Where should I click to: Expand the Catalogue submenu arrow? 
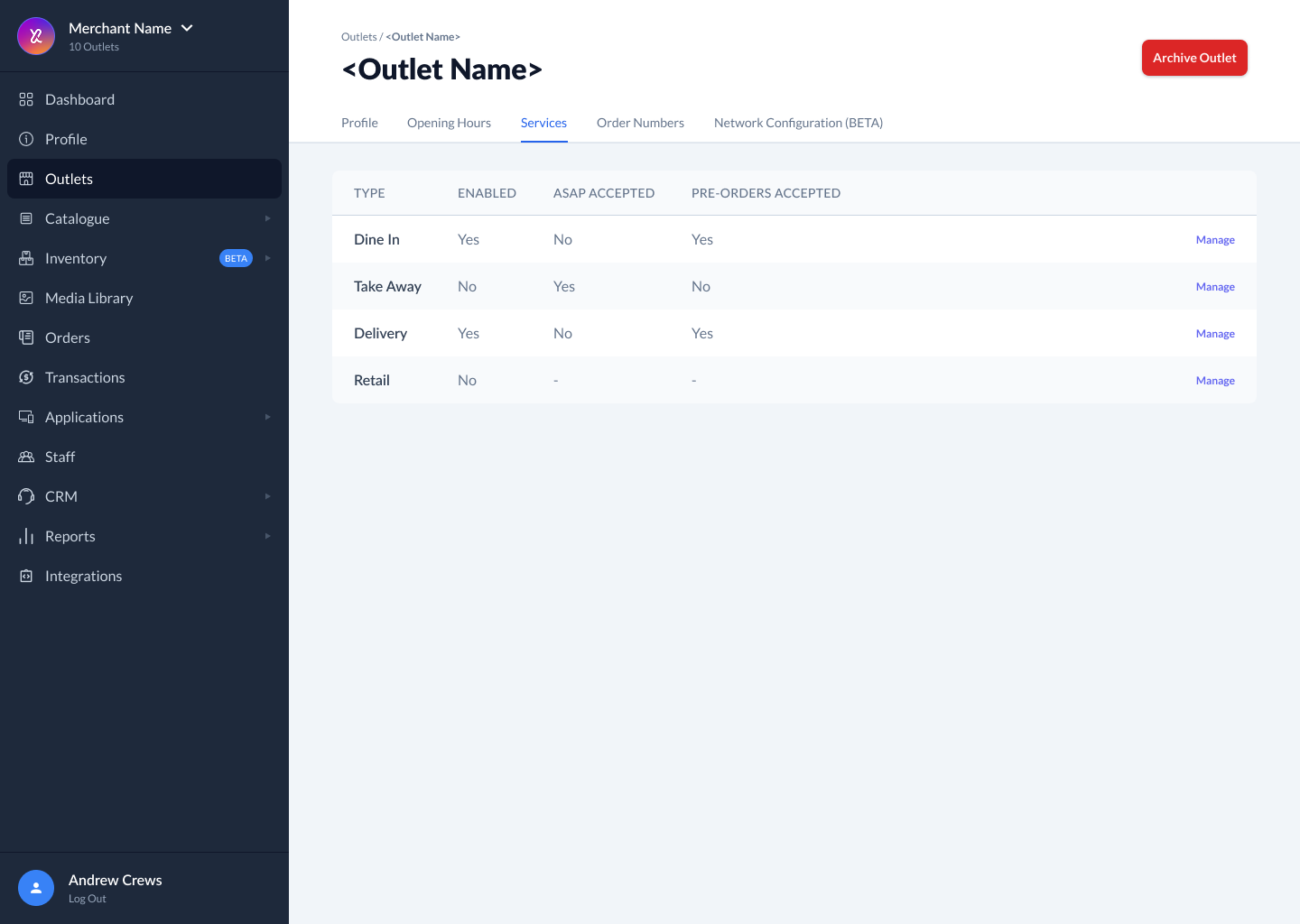(x=267, y=218)
